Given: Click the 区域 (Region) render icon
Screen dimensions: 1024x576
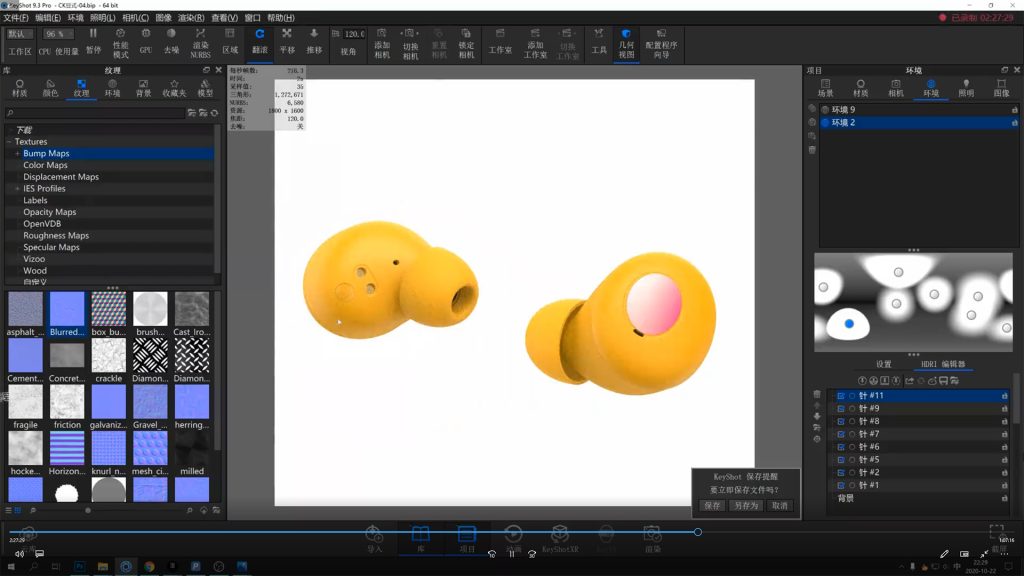Looking at the screenshot, I should tap(230, 40).
